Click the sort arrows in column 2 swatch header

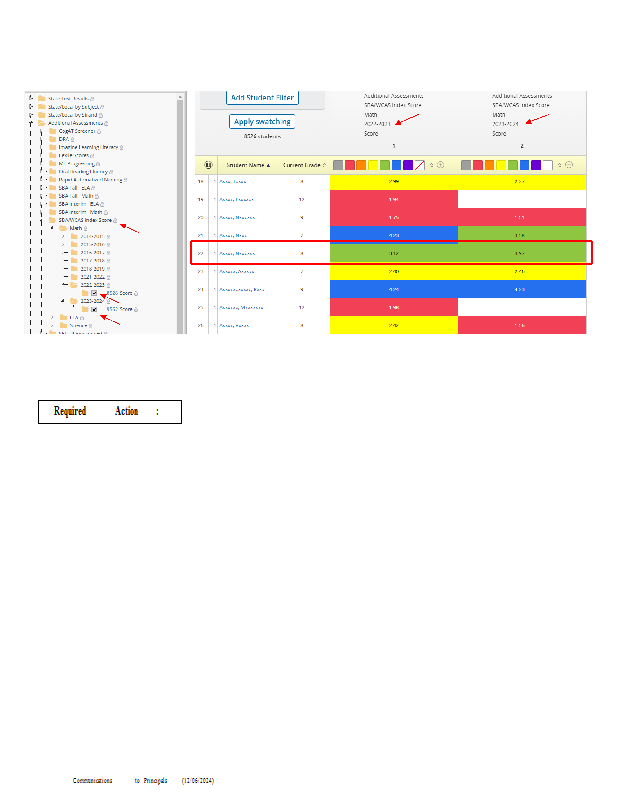560,165
